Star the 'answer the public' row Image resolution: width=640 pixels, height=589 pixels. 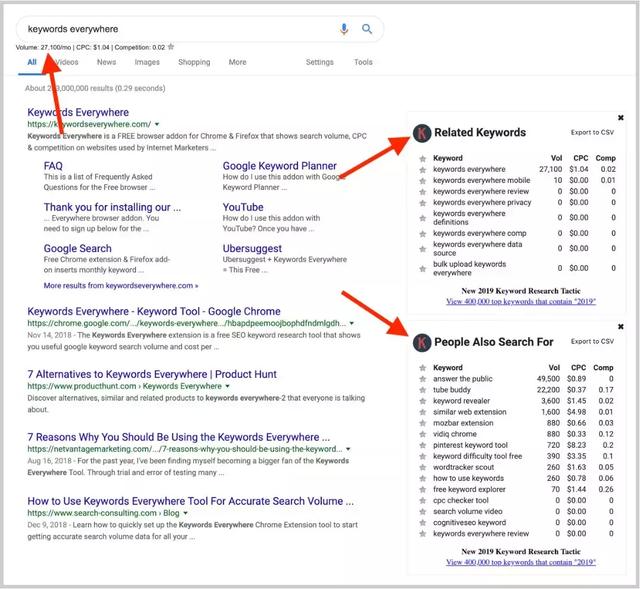tap(422, 379)
